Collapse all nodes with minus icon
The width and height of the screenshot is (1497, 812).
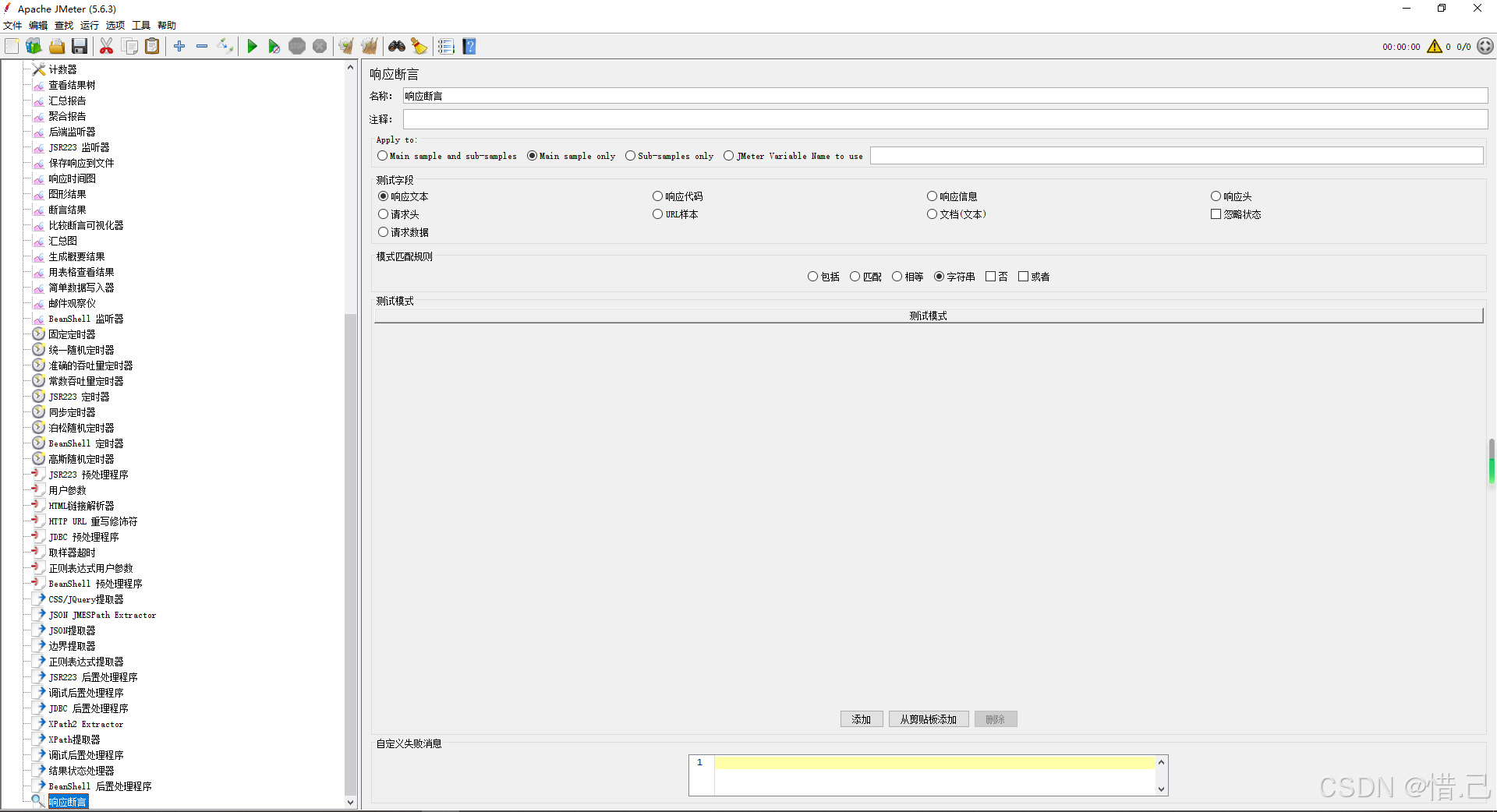pos(202,47)
